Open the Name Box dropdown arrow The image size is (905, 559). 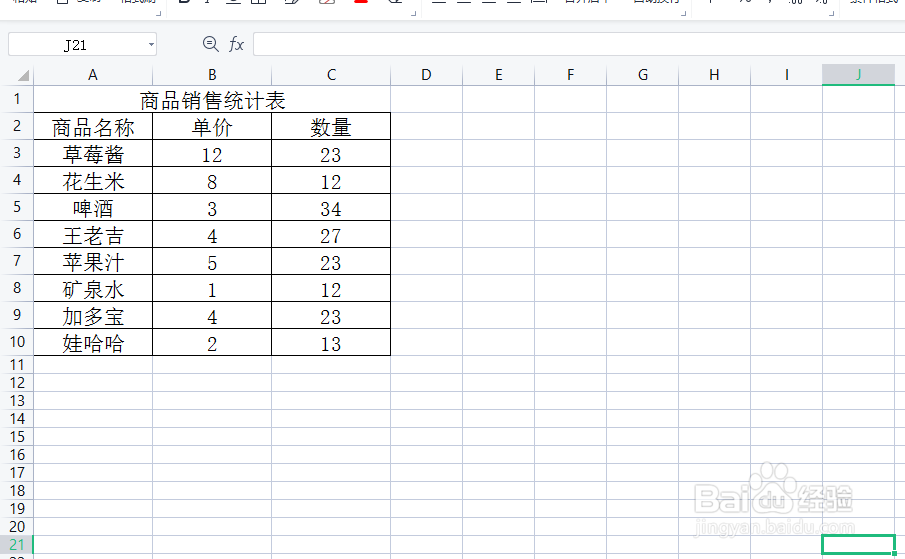(151, 44)
